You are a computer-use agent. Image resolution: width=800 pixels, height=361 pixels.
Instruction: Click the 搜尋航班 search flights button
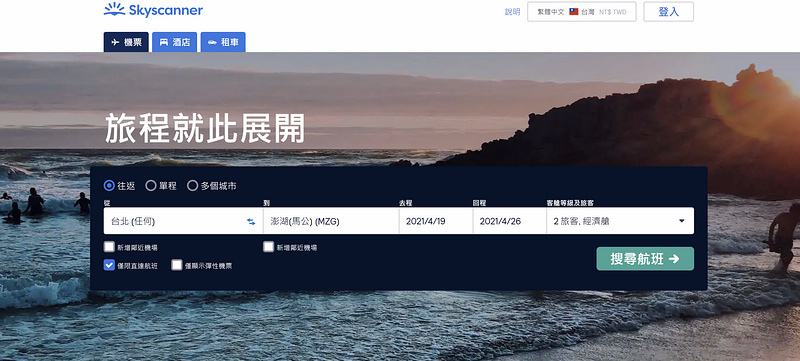(x=645, y=259)
